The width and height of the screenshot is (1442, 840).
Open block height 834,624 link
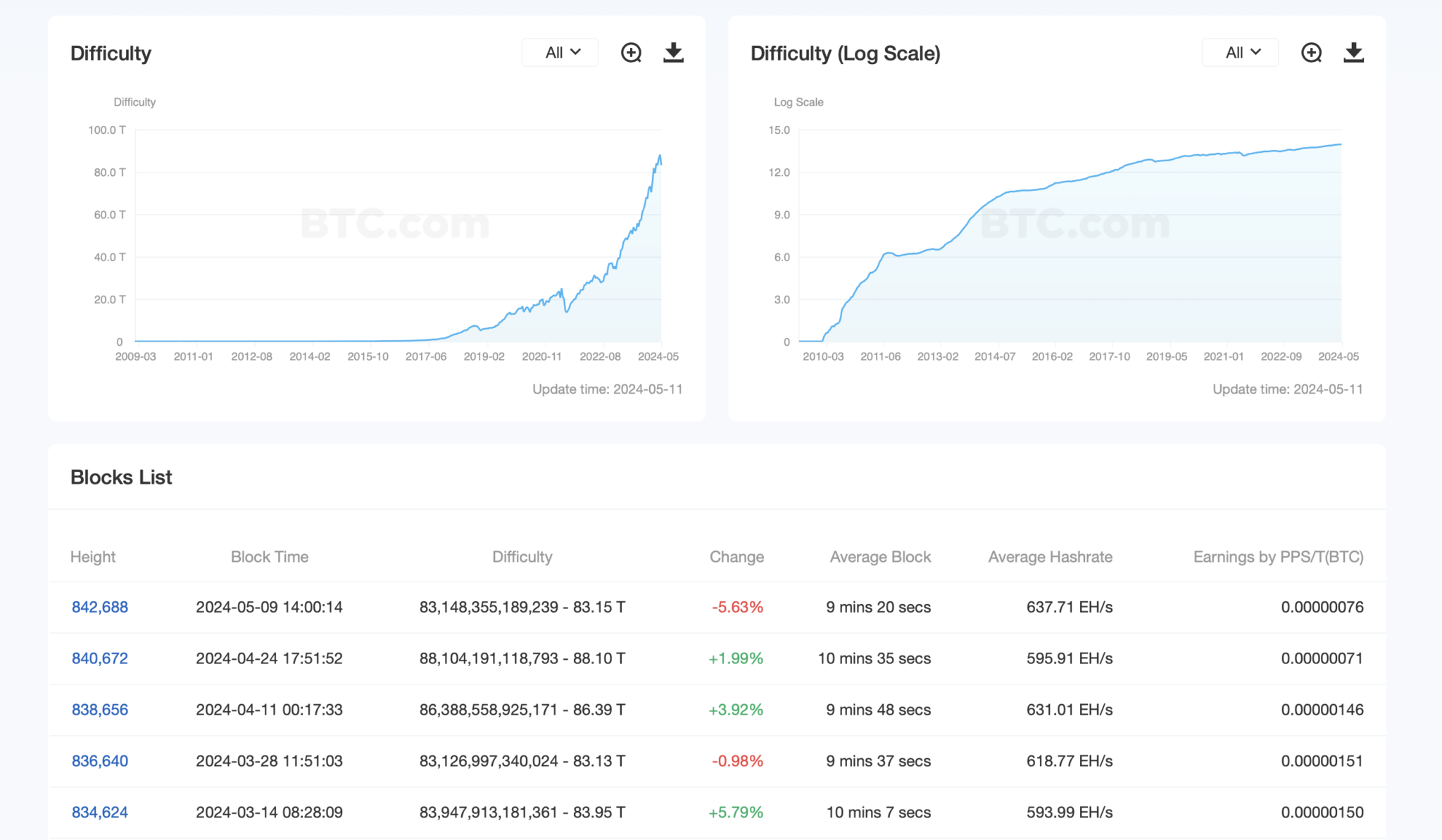[100, 813]
